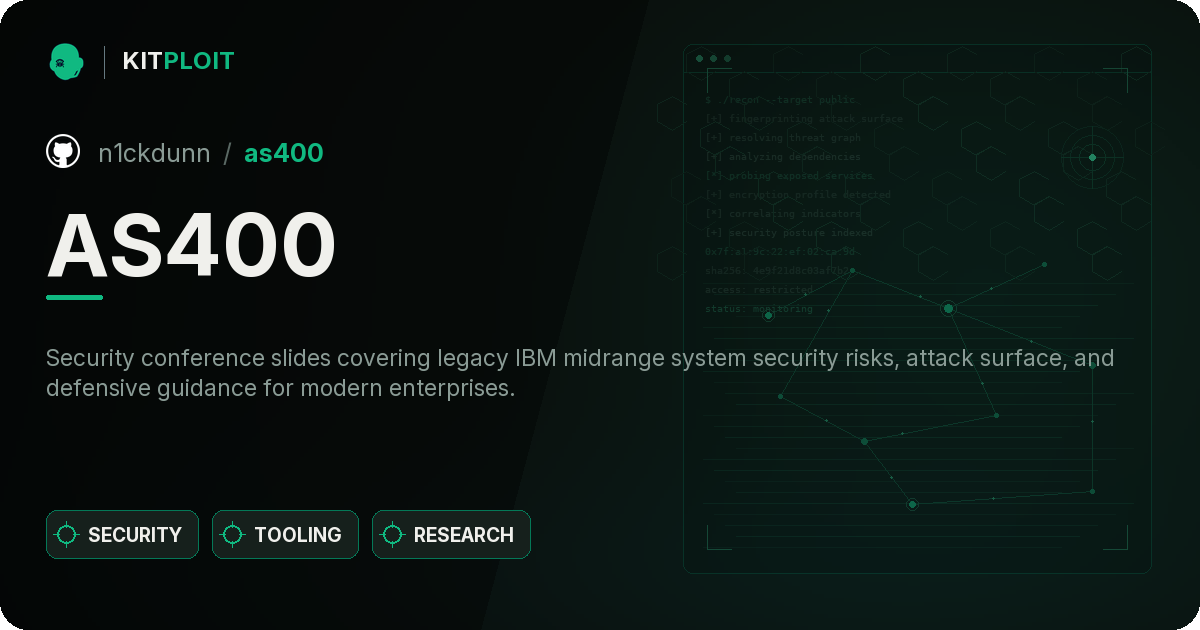The height and width of the screenshot is (630, 1200).
Task: Click terminal line "analyzing dependencies"
Action: (x=782, y=157)
